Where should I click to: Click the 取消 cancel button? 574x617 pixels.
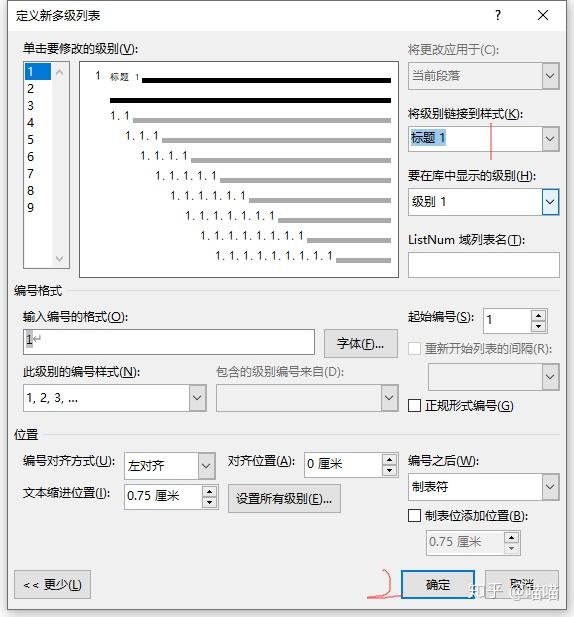(522, 584)
